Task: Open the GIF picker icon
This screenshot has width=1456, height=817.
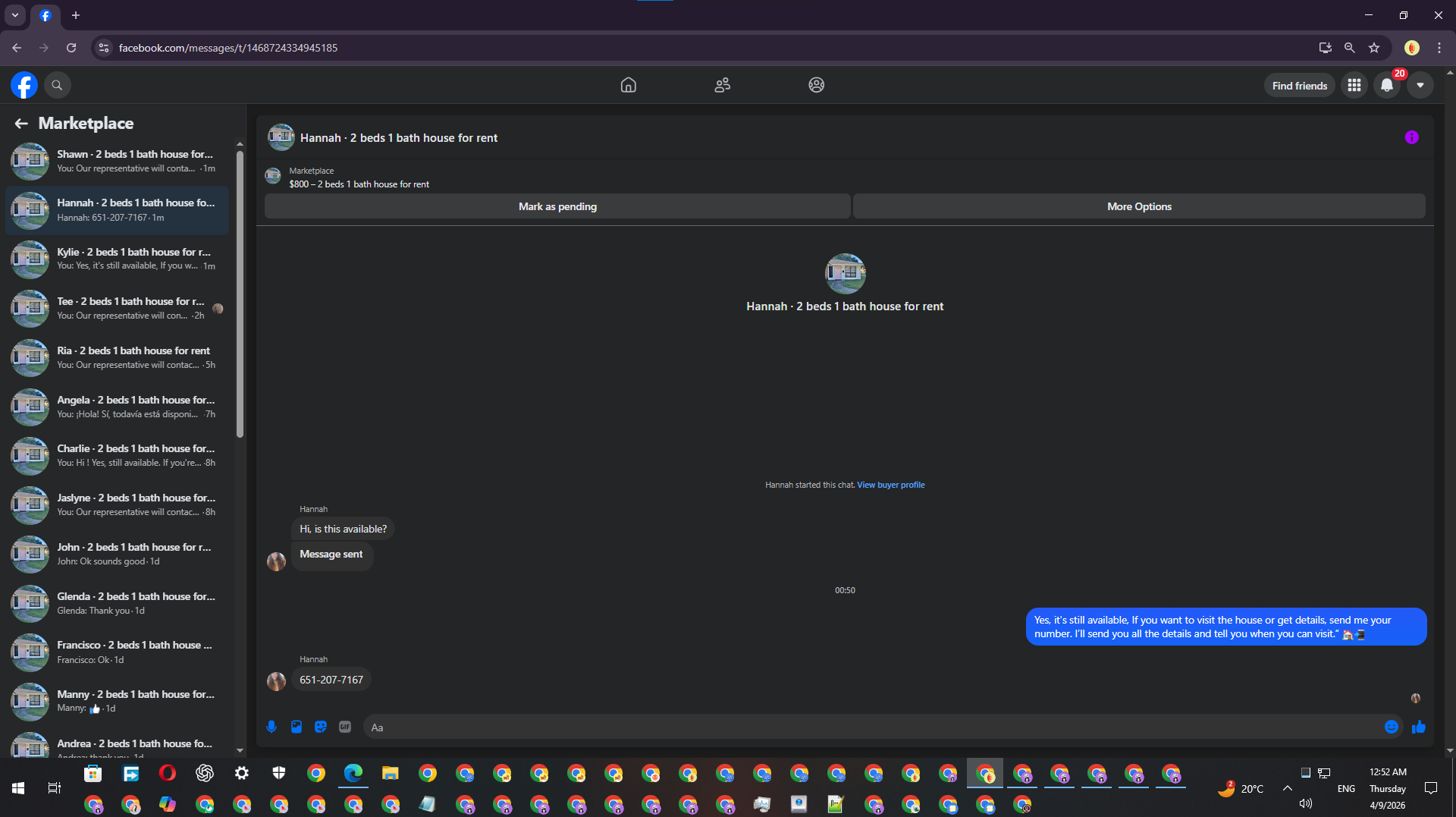Action: click(x=345, y=727)
